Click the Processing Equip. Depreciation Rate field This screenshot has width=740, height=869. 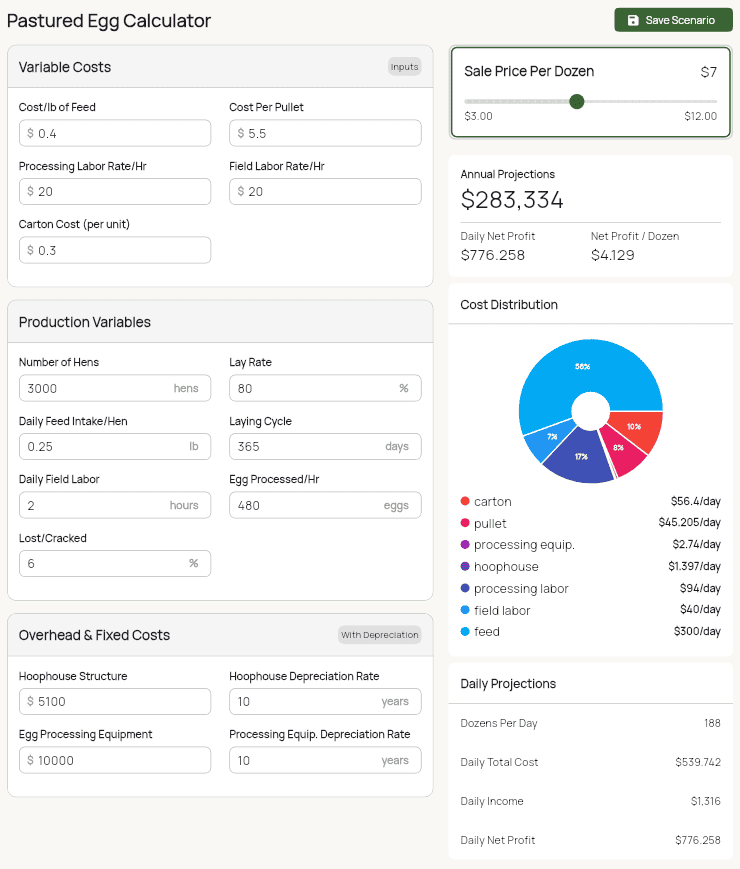coord(305,760)
